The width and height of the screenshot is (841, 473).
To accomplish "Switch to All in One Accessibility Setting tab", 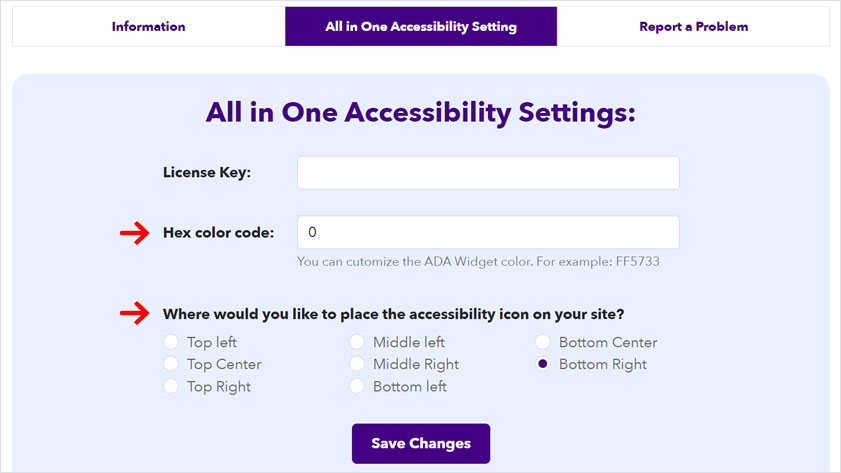I will (x=421, y=27).
